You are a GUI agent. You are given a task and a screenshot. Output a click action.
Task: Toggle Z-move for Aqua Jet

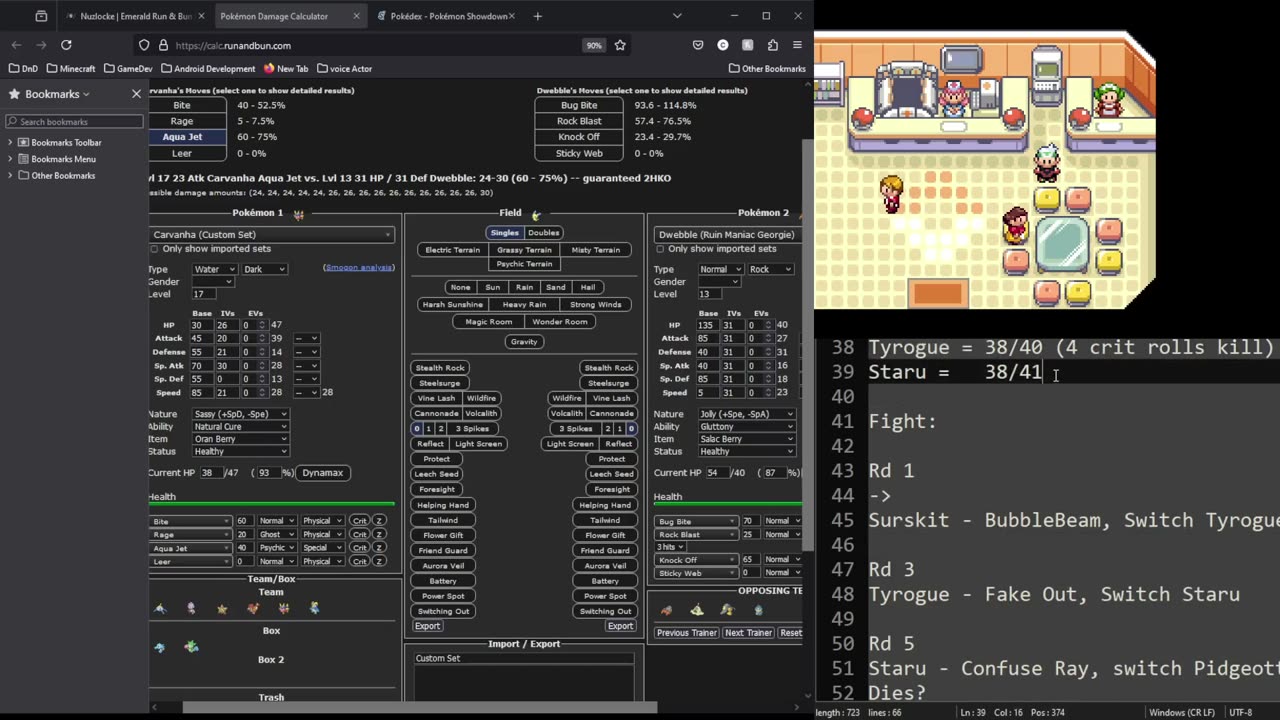(380, 548)
